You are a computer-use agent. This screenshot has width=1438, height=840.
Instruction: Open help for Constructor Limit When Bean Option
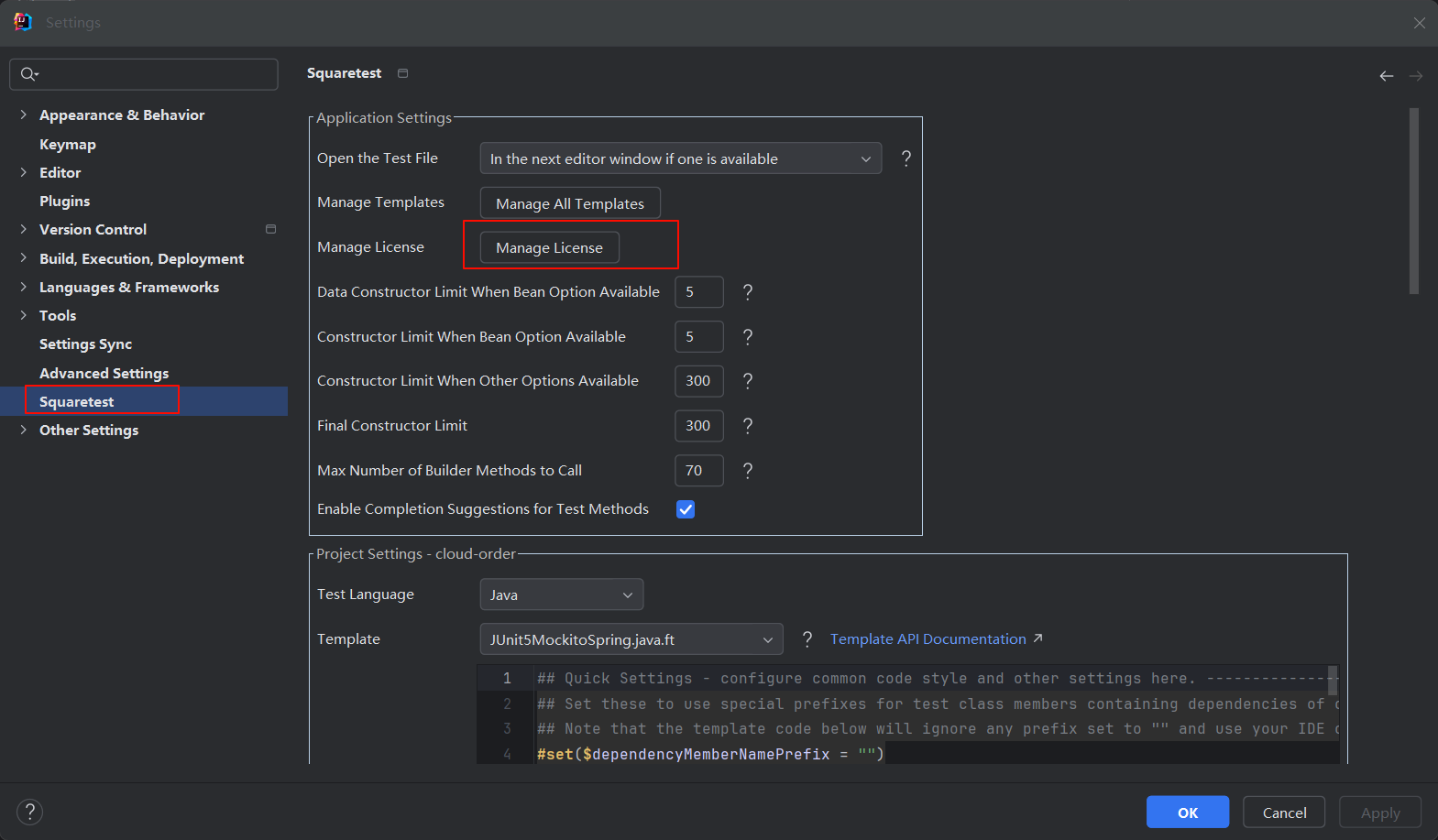click(x=748, y=337)
